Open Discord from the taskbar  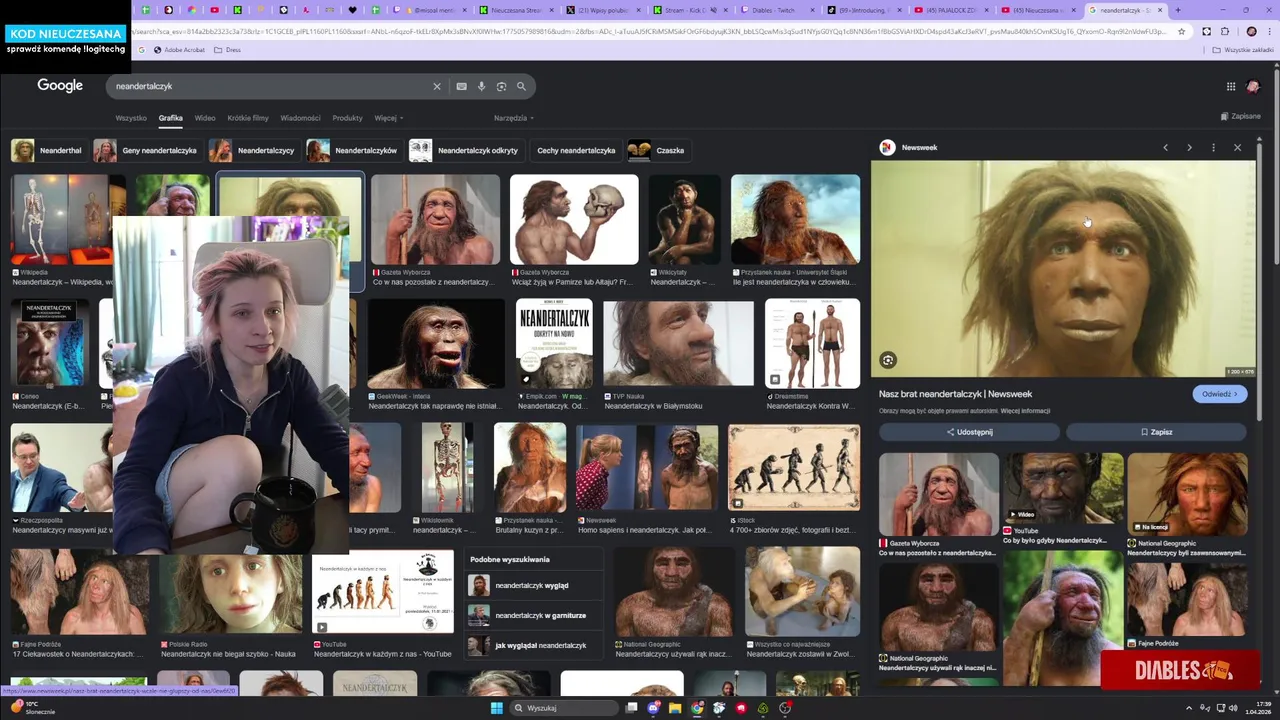pos(653,708)
